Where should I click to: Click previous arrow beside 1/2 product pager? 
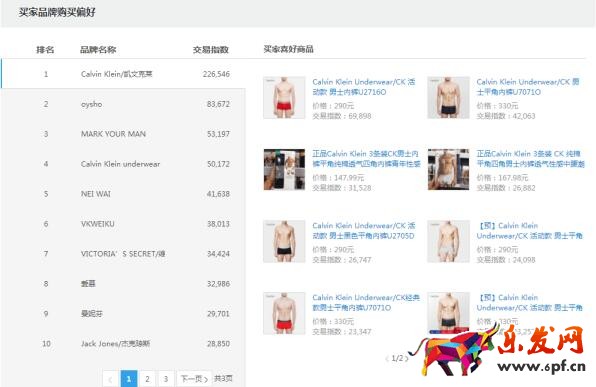tap(387, 358)
